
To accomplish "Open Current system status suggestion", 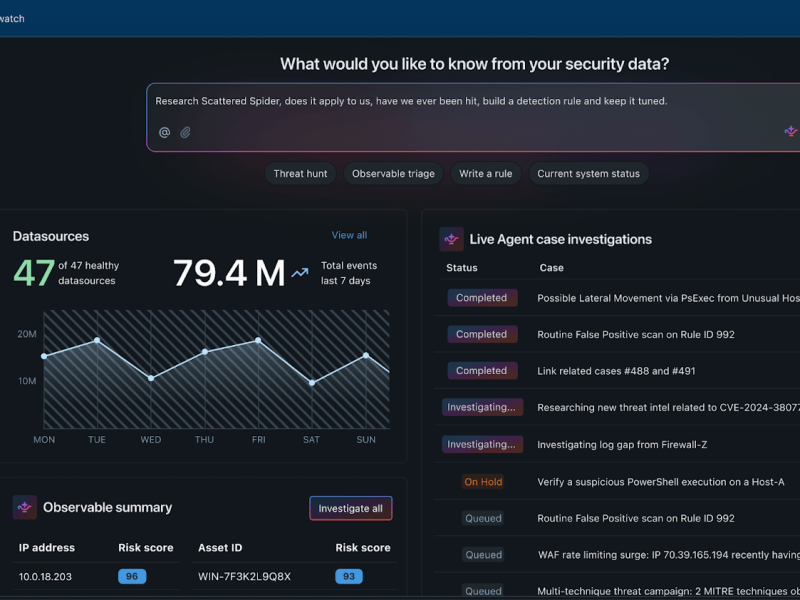I will tap(588, 173).
